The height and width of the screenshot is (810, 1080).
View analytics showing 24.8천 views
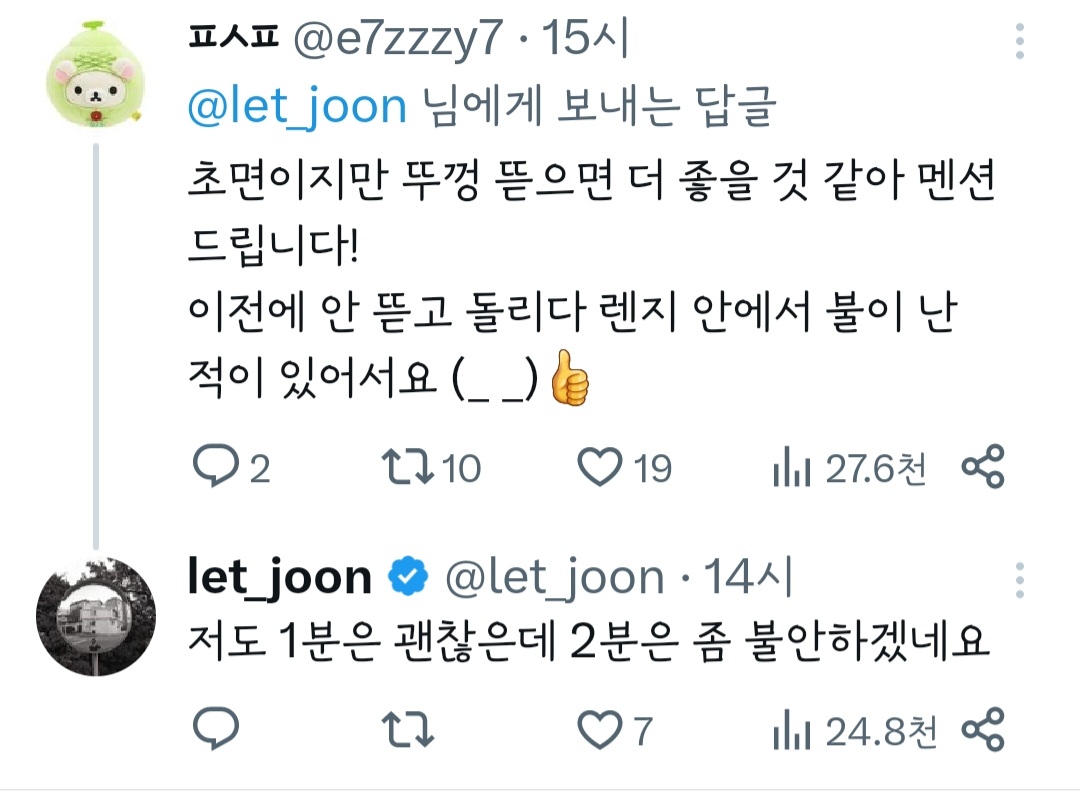(x=855, y=731)
